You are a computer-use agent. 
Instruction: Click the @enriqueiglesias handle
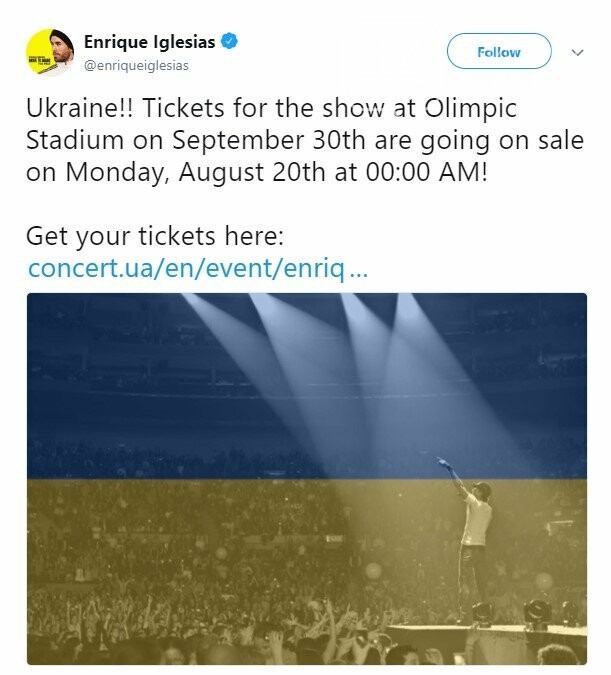point(136,66)
